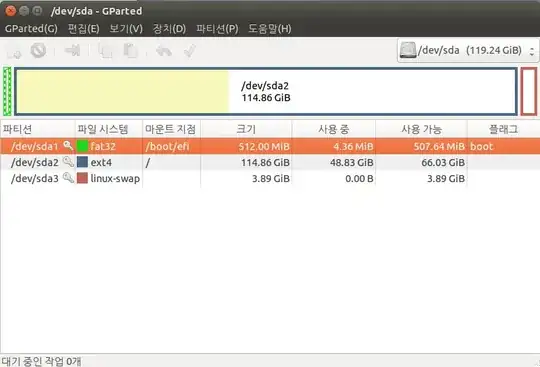Open the /dev/sda device selector dropdown

pos(468,51)
